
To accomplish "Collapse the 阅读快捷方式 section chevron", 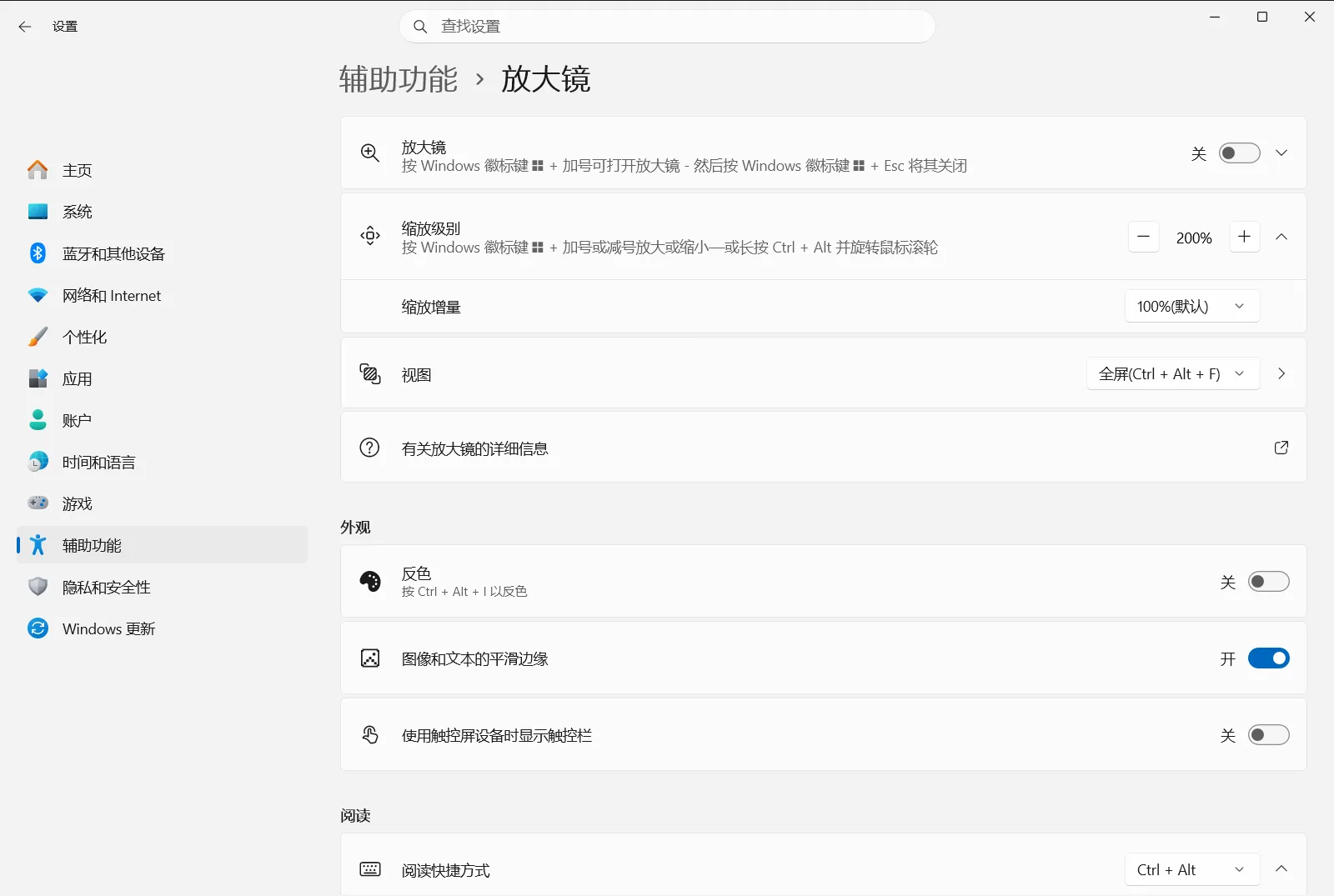I will [1281, 869].
